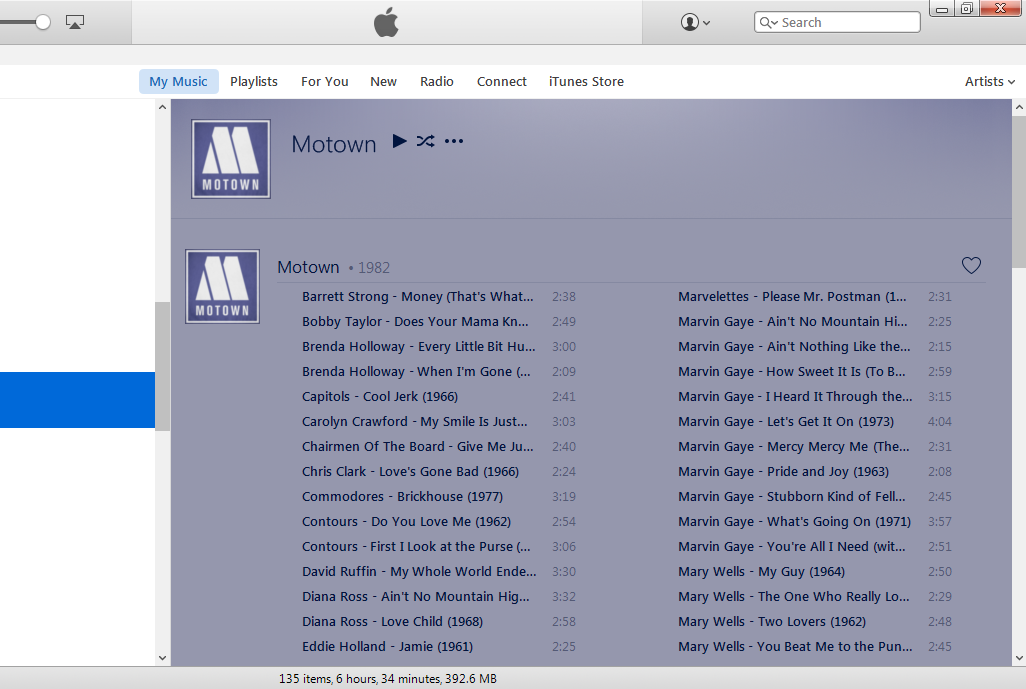Click the artist list scrollbar thumb
Image resolution: width=1026 pixels, height=689 pixels.
point(162,366)
